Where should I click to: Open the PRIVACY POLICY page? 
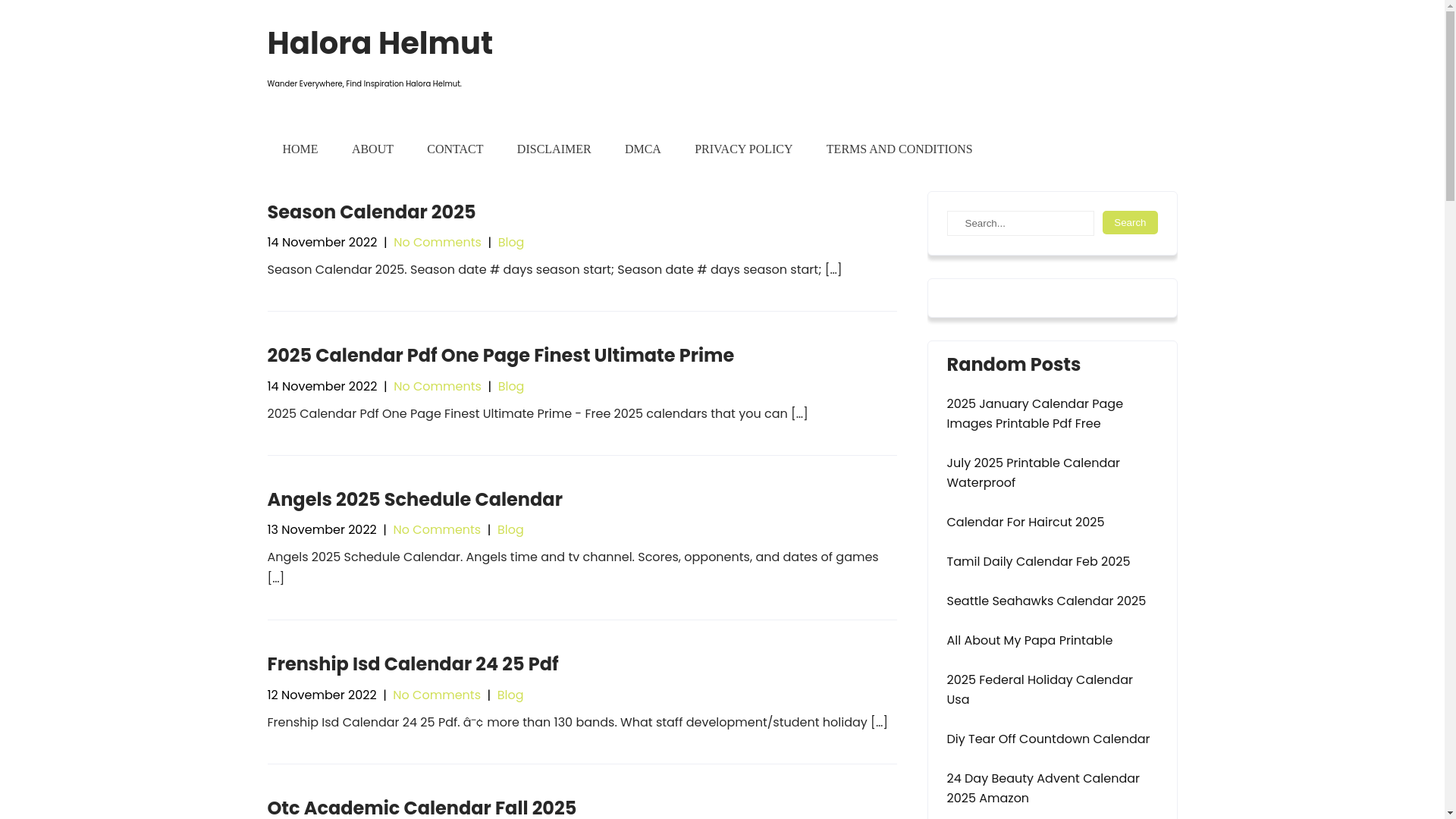tap(743, 149)
